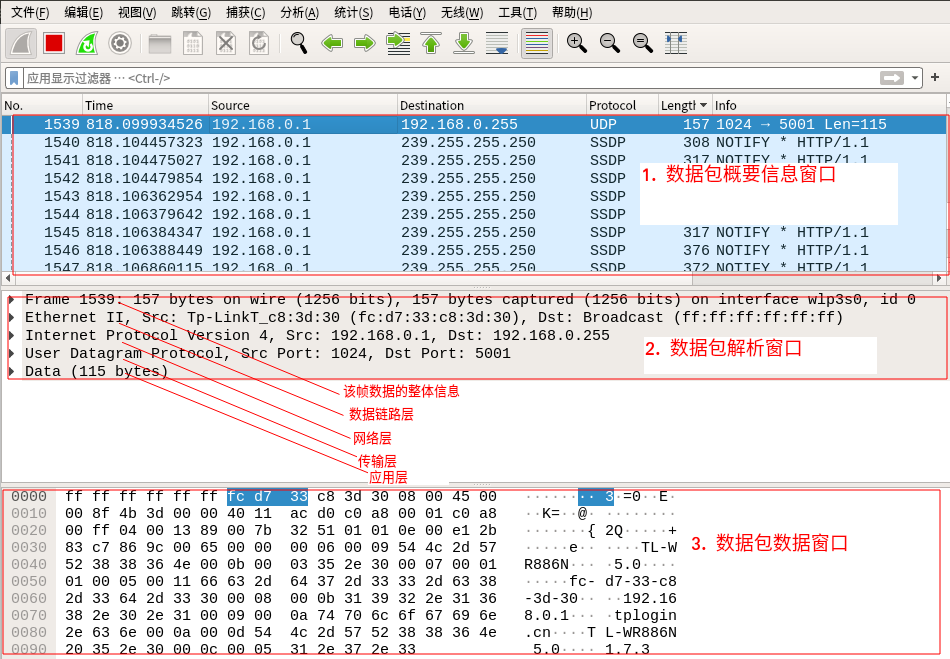Click ASCII text tplogin in hex pane
This screenshot has height=659, width=950.
click(645, 615)
